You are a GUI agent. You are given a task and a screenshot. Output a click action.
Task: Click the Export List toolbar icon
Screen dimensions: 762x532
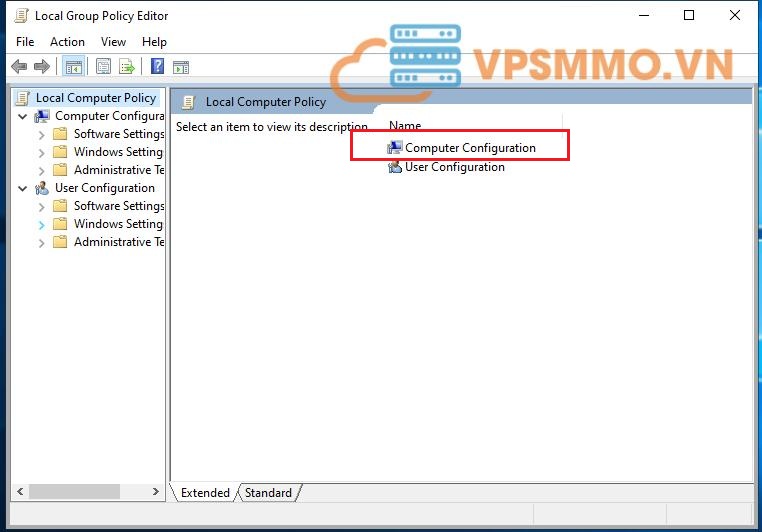[127, 67]
